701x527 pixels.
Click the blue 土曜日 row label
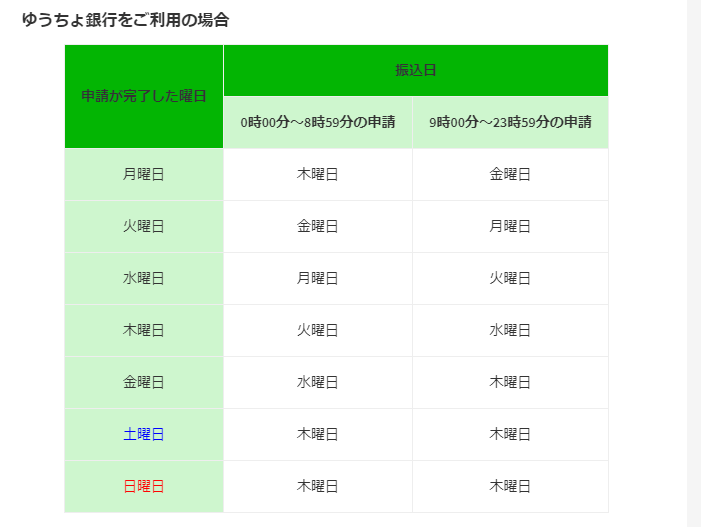[144, 434]
